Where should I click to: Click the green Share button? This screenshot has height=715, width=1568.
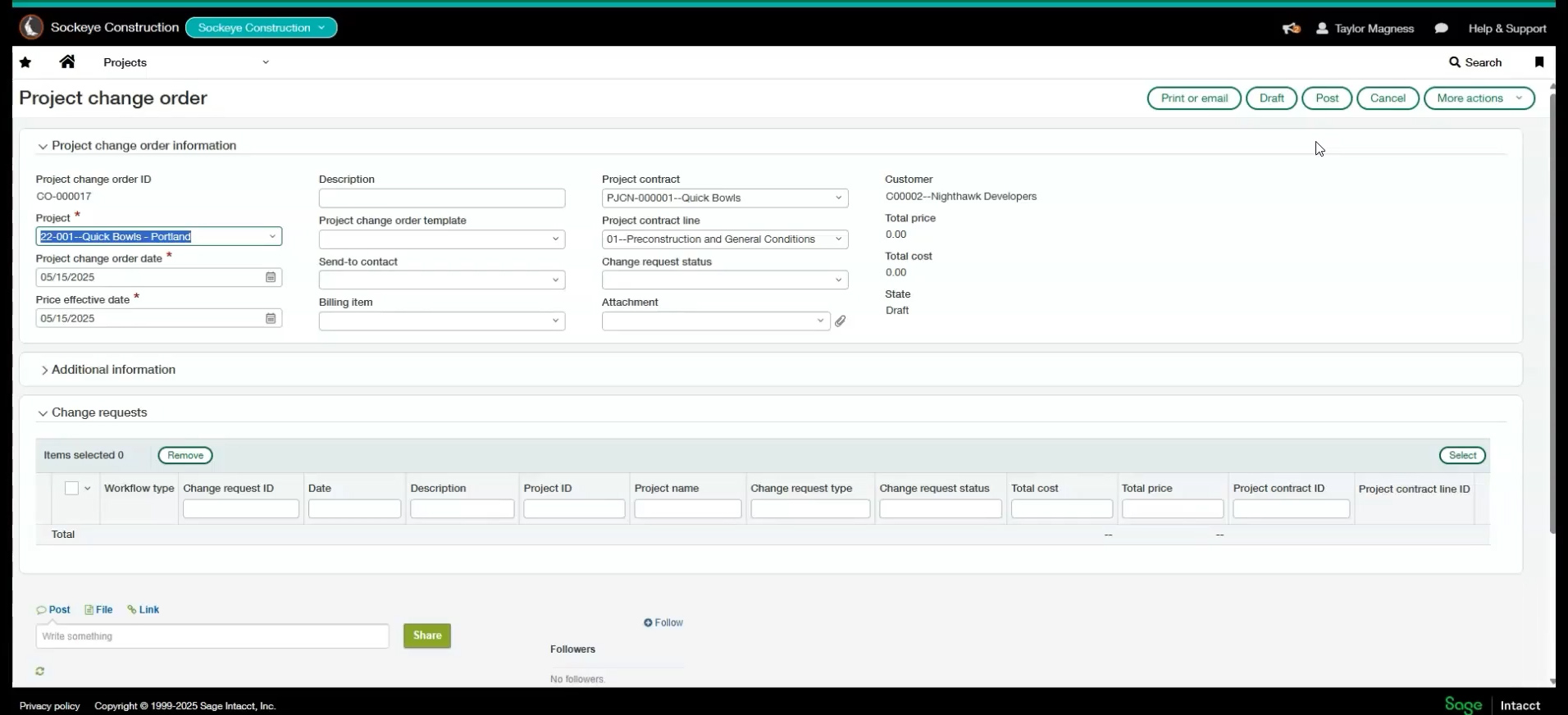(427, 635)
